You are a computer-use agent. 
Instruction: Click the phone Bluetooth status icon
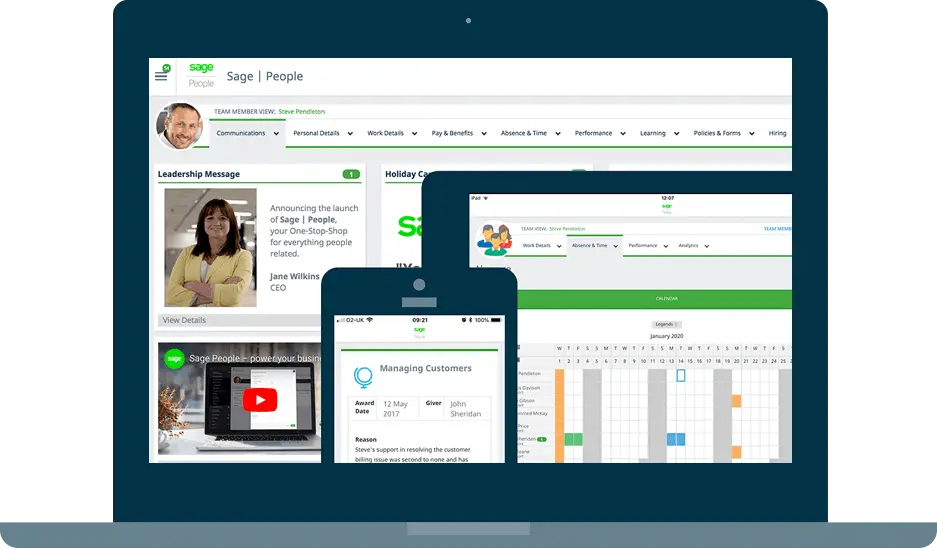coord(470,320)
